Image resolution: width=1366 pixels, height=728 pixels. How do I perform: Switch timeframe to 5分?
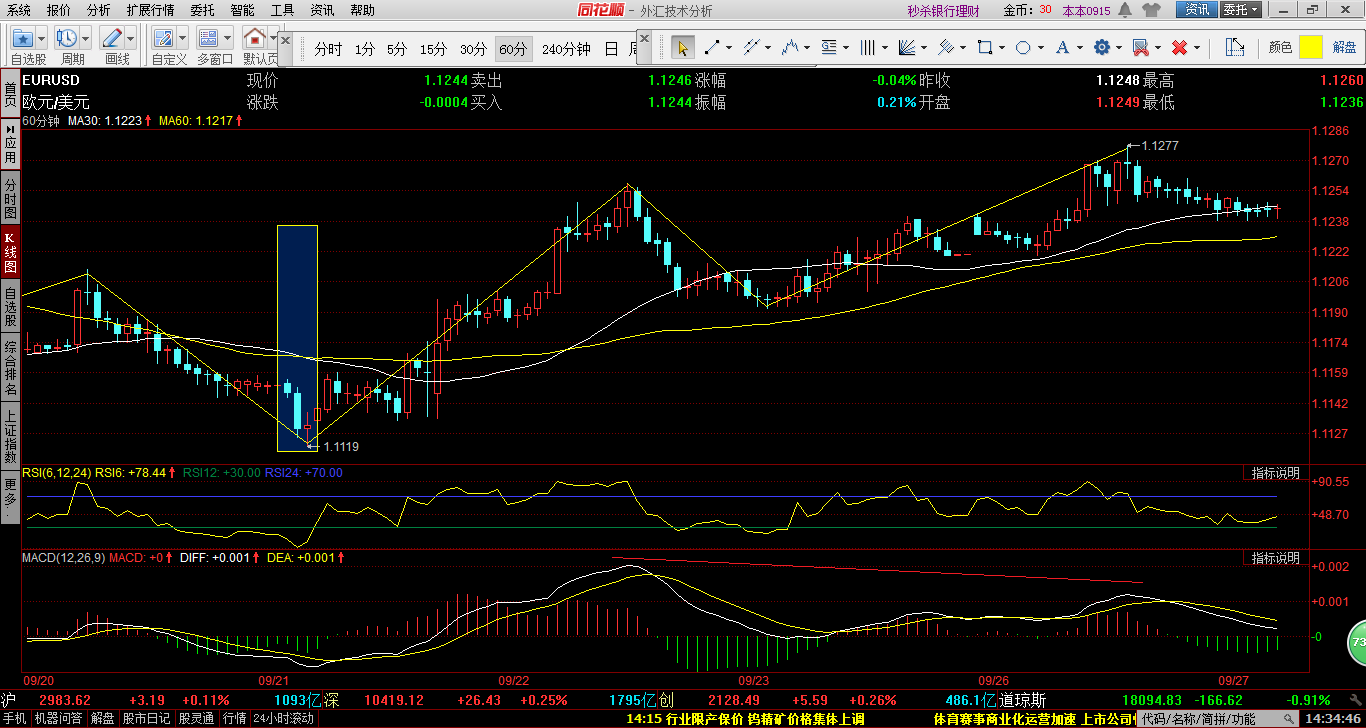(397, 49)
